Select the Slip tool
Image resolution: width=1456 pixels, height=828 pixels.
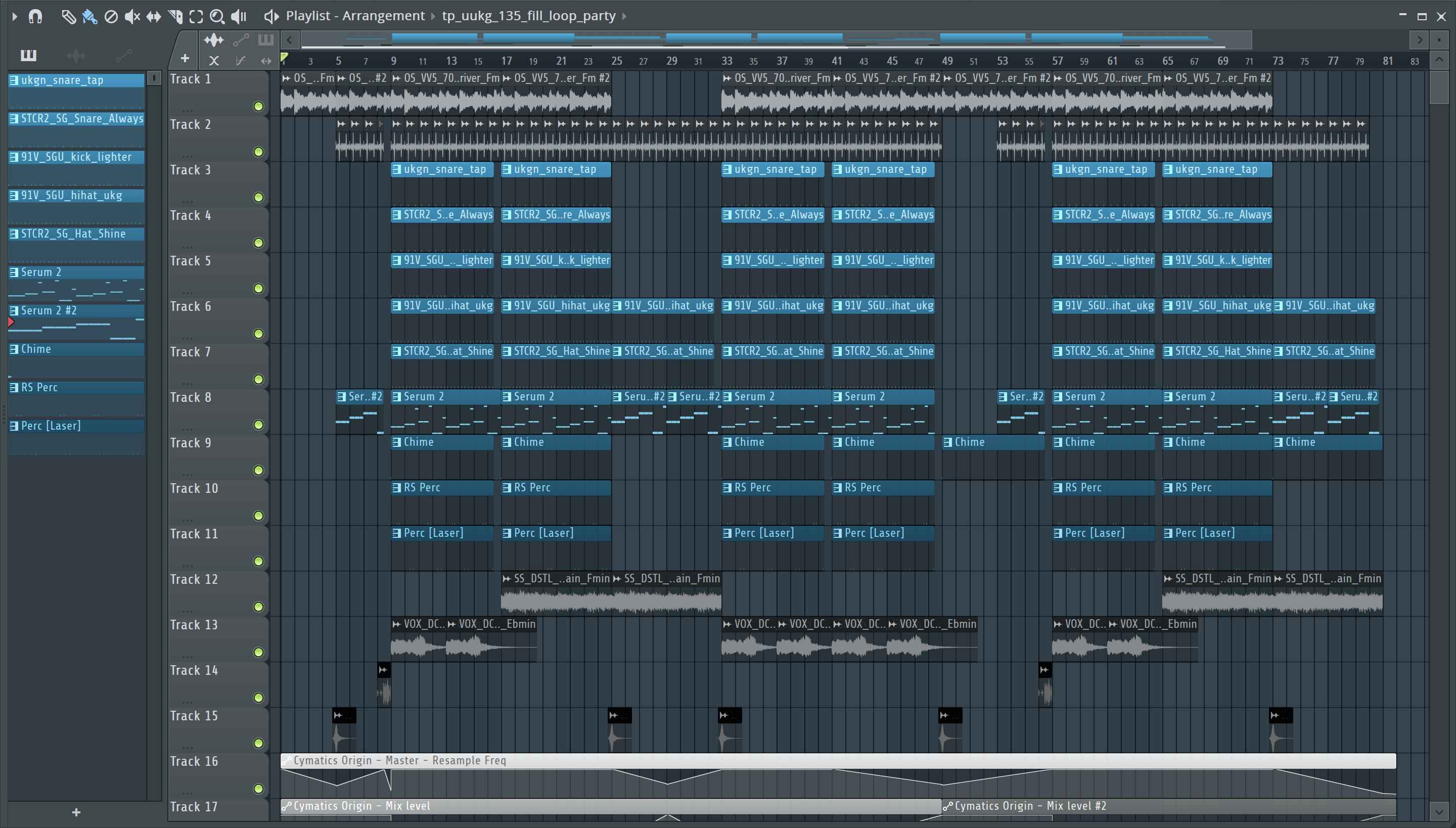[x=154, y=17]
